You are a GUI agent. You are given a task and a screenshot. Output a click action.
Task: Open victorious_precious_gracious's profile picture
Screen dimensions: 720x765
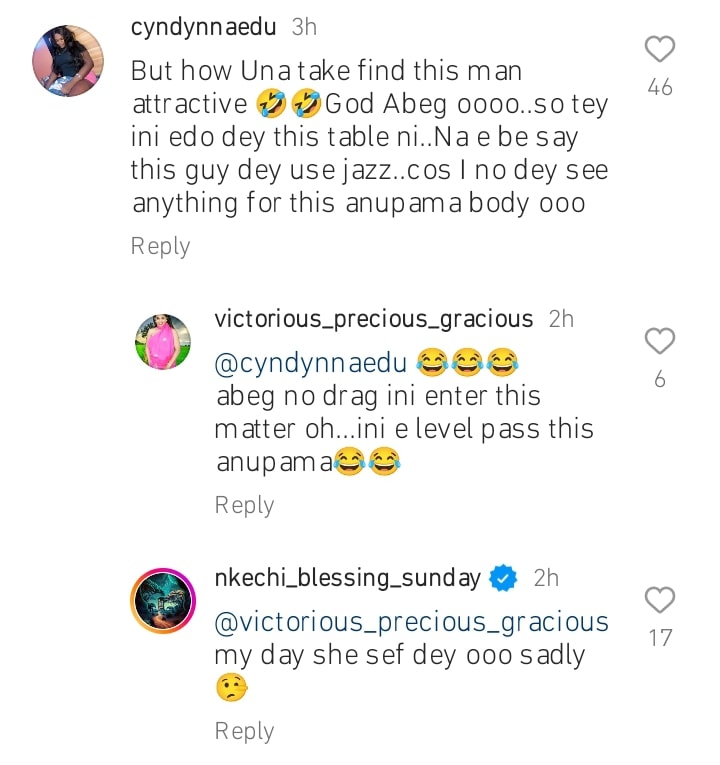(162, 342)
